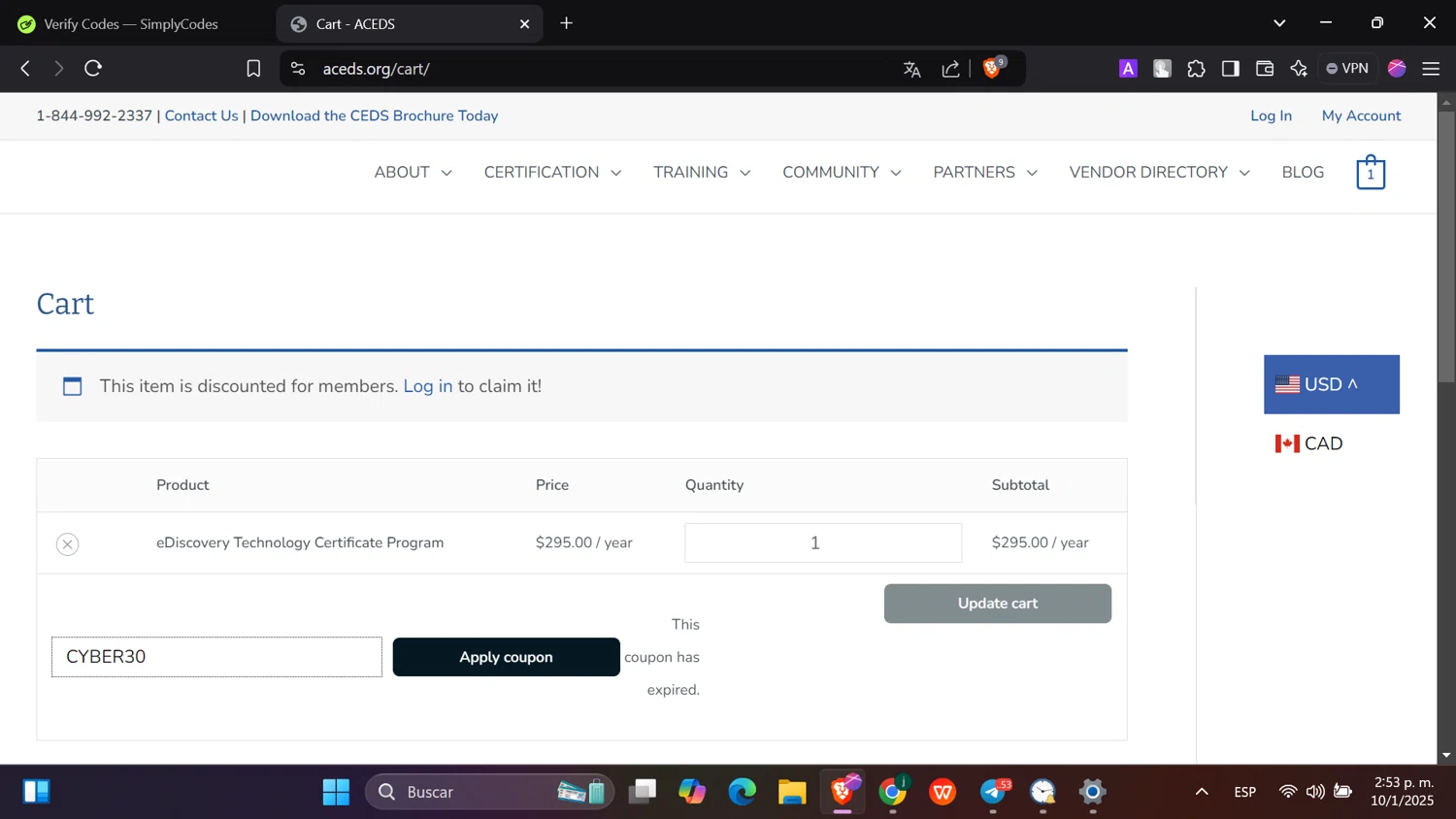This screenshot has height=819, width=1456.
Task: Click the address bar URL aceds.org/cart/
Action: 376,69
